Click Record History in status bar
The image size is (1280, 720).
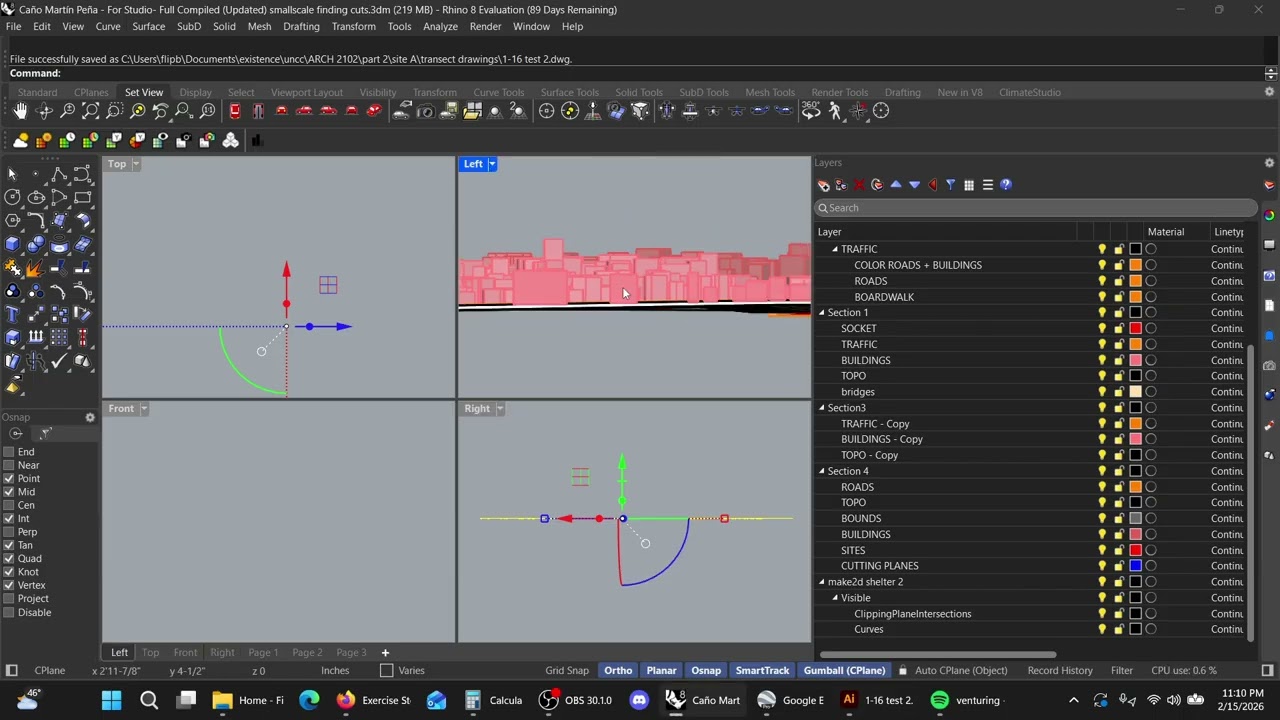pos(1060,670)
